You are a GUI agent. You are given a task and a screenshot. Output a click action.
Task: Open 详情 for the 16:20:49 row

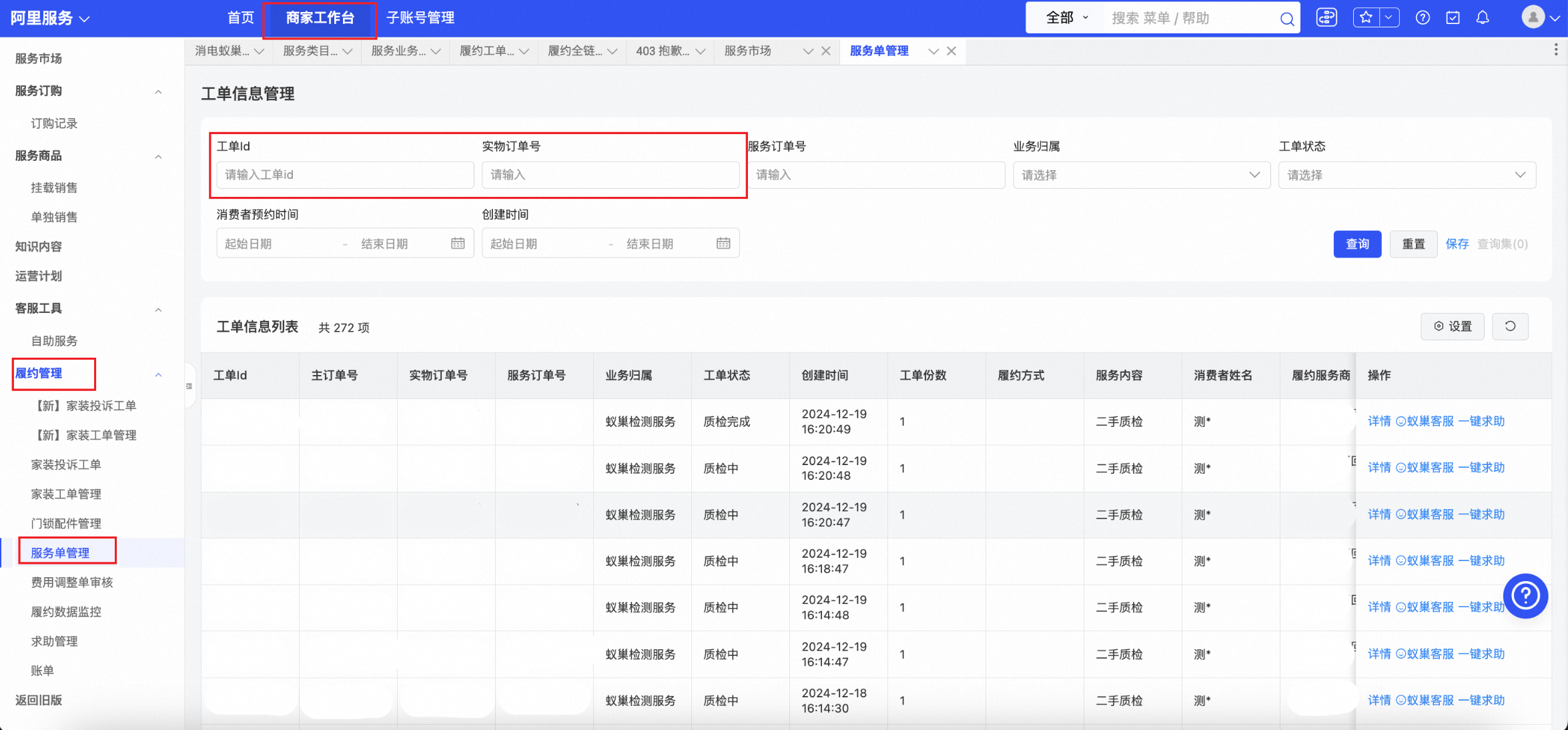(x=1379, y=421)
